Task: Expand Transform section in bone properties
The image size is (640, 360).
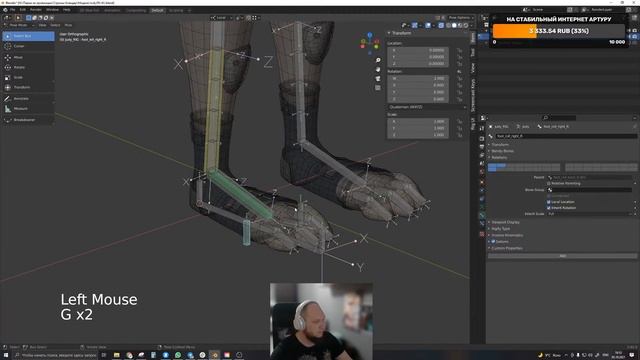Action: (x=500, y=145)
